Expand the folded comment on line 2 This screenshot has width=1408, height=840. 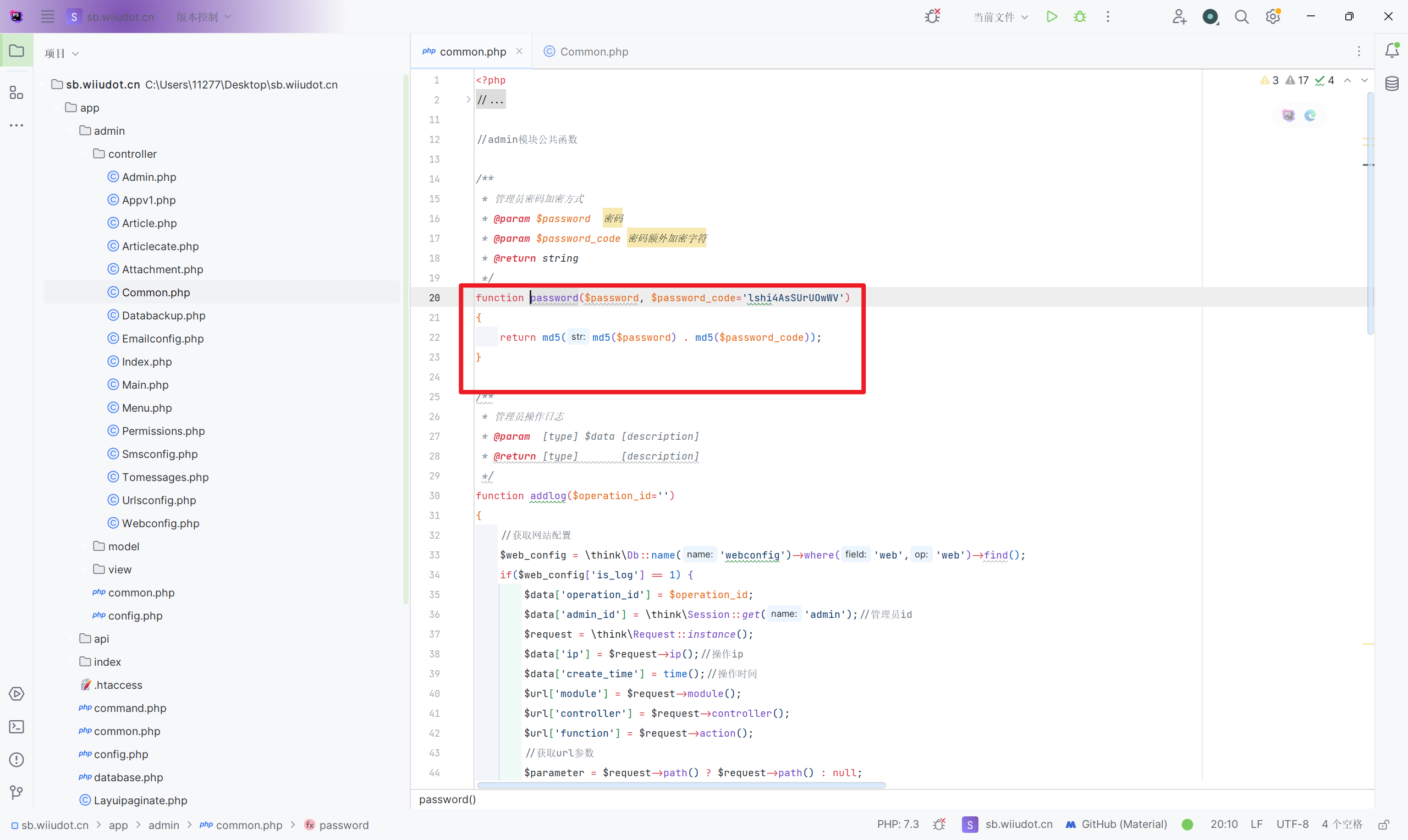tap(468, 100)
